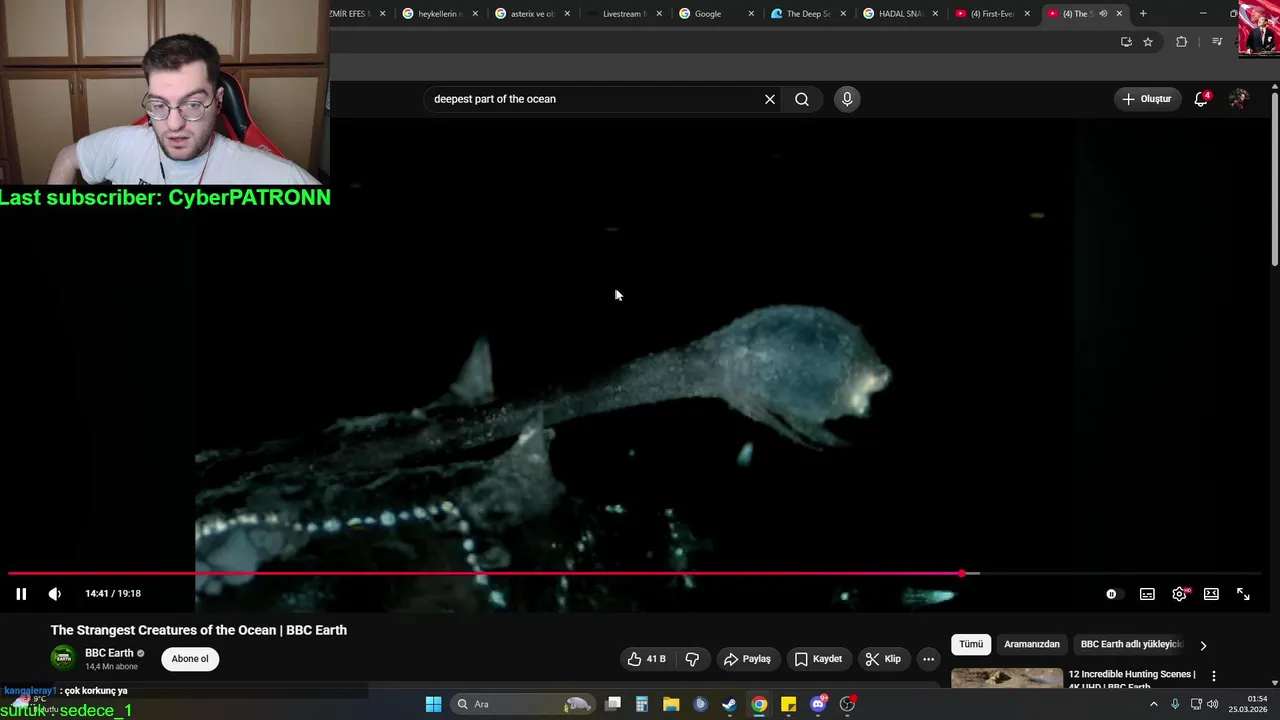This screenshot has width=1280, height=720.
Task: Create a clip with Klip button
Action: (883, 659)
